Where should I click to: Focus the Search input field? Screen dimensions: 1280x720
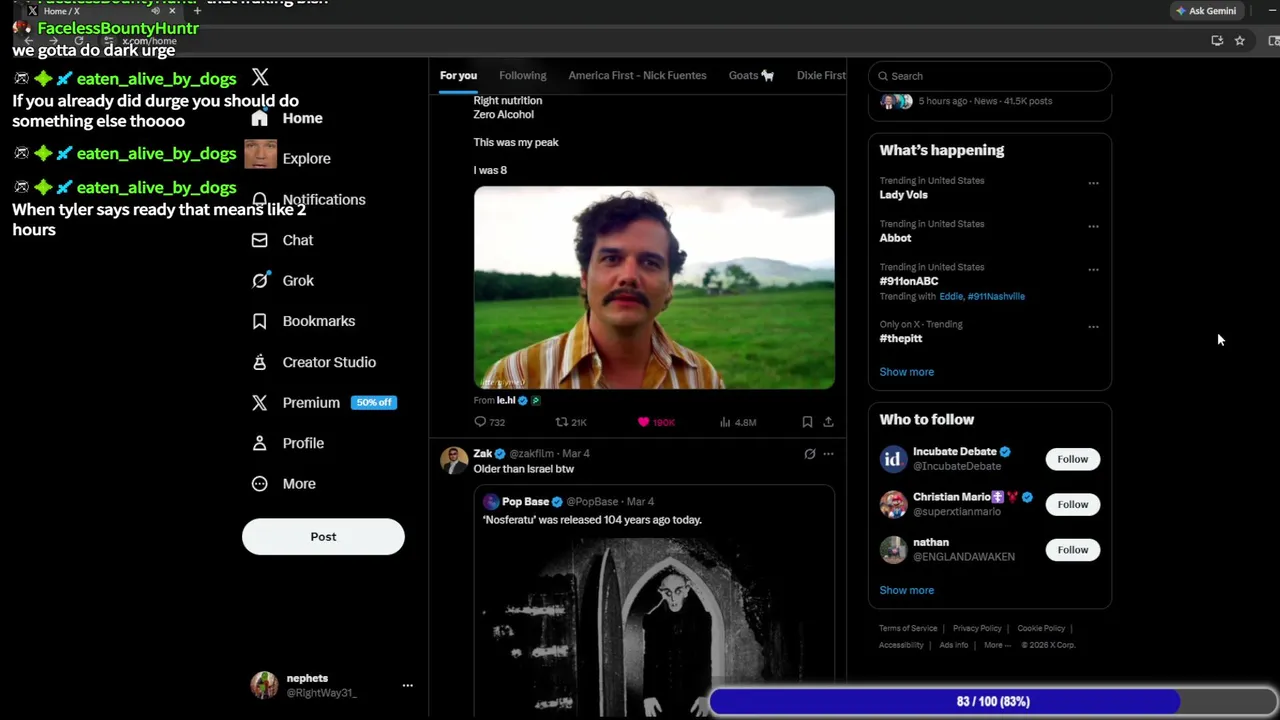click(x=990, y=76)
